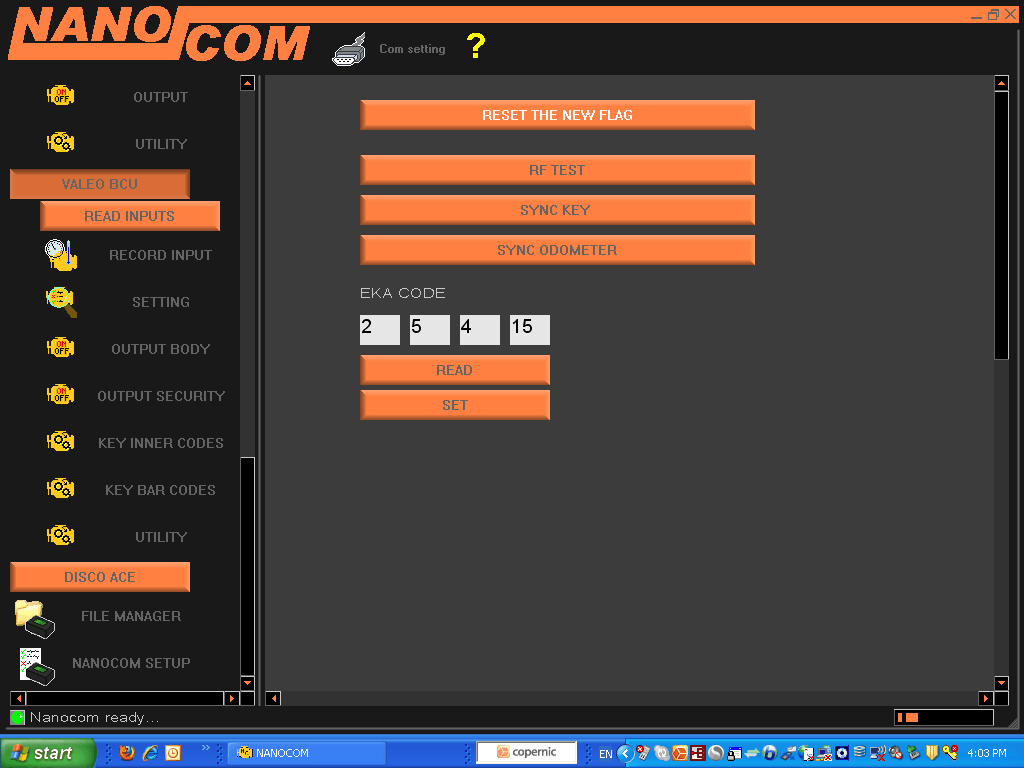Click the Setting magnifier engine icon

point(61,301)
